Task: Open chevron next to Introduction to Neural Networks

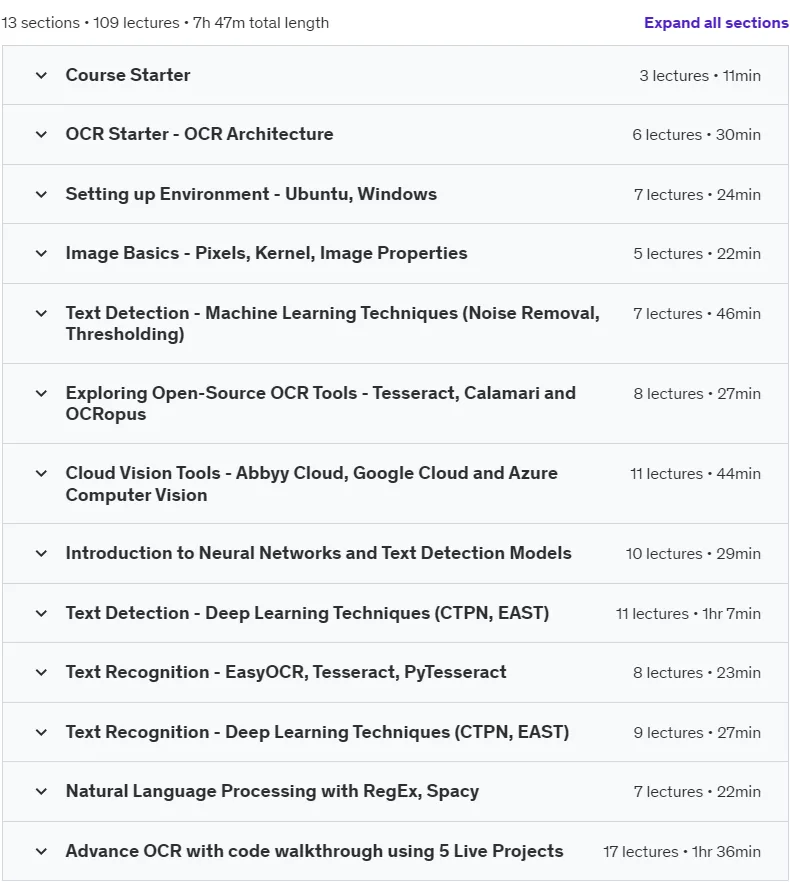Action: (41, 554)
